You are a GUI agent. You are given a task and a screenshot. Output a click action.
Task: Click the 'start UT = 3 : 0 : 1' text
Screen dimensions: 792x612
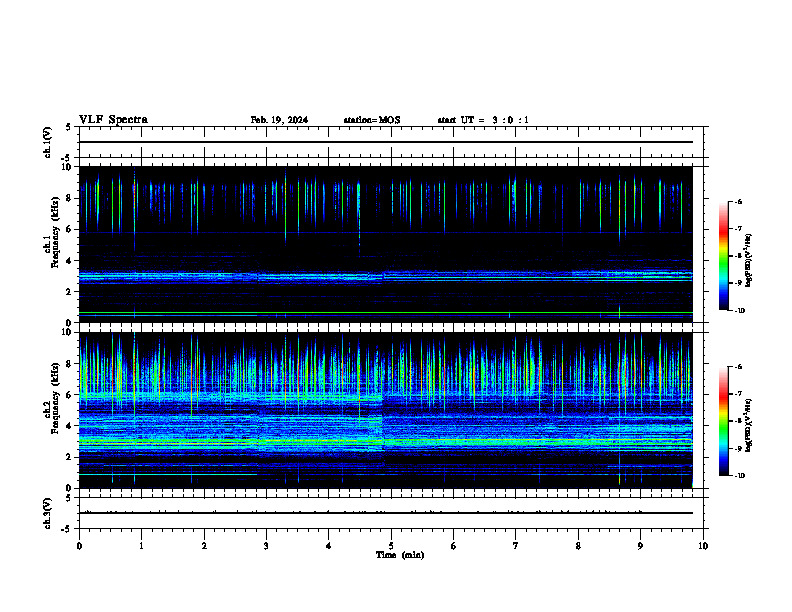tap(483, 120)
